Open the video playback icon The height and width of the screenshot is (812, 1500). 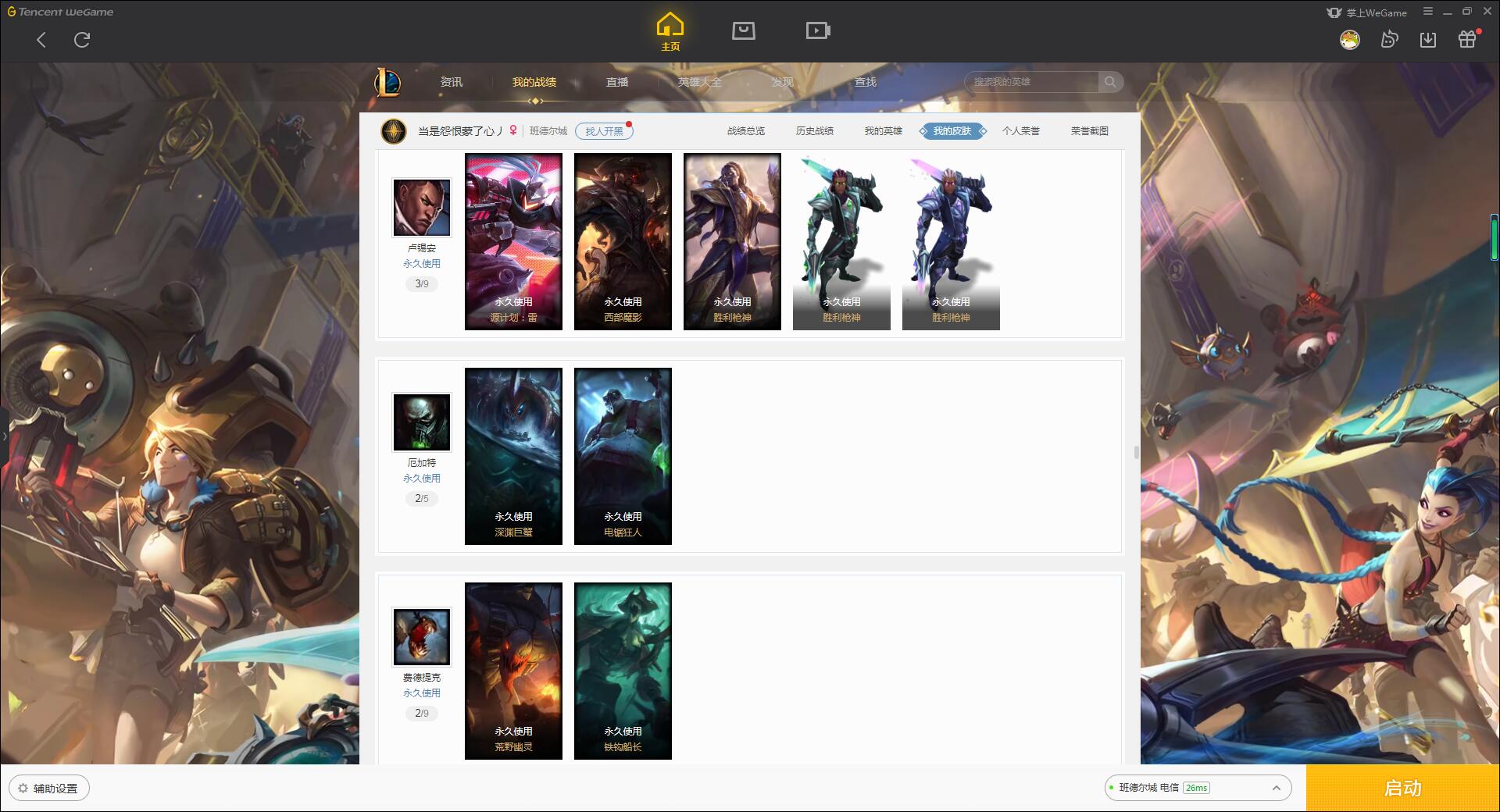818,30
